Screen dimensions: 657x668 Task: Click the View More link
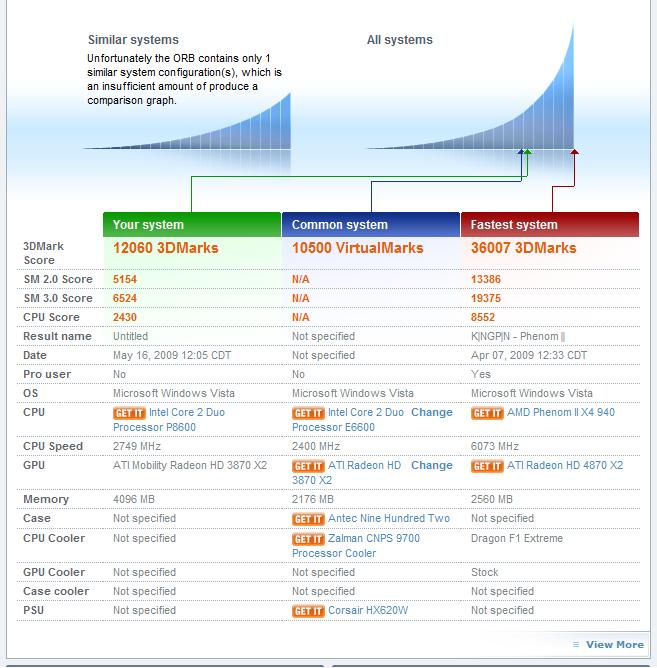614,645
